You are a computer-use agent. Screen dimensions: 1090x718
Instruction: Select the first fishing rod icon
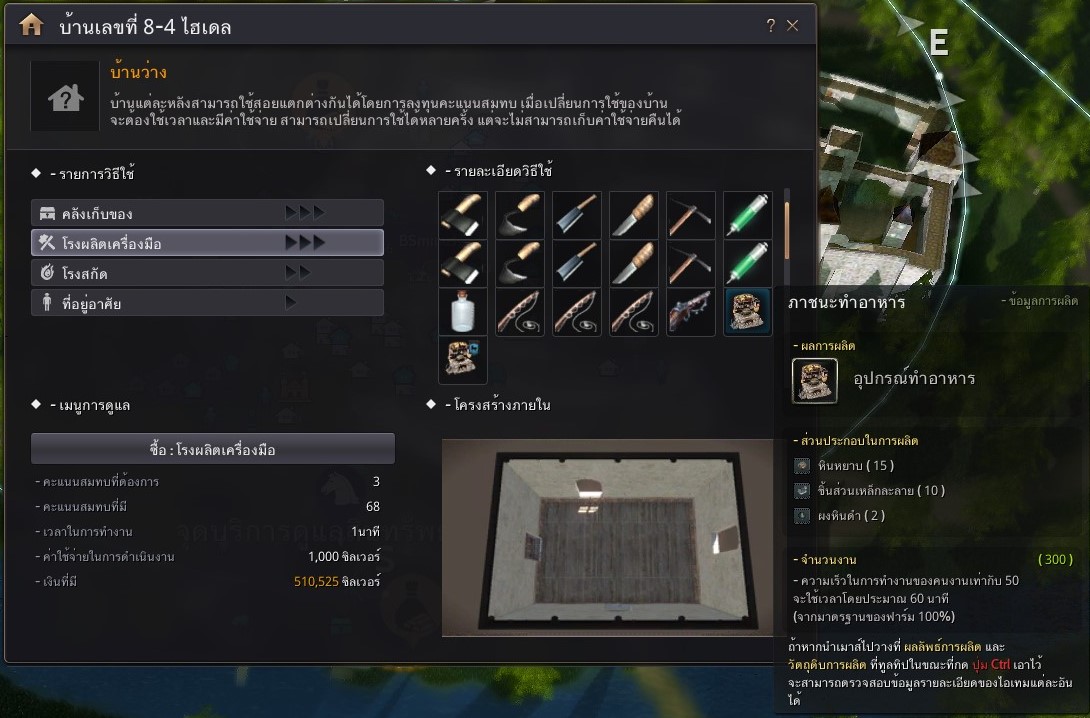click(520, 312)
